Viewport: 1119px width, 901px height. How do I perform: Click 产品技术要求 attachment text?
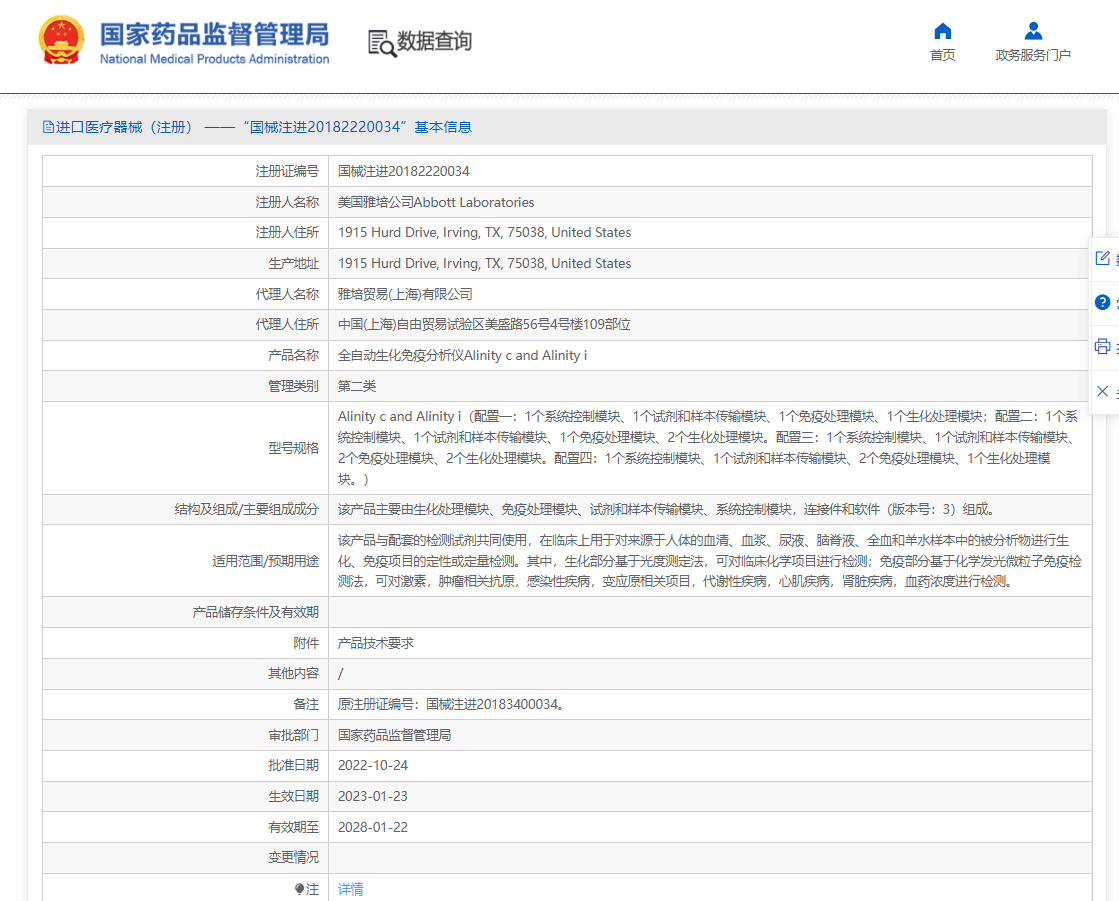[x=375, y=643]
